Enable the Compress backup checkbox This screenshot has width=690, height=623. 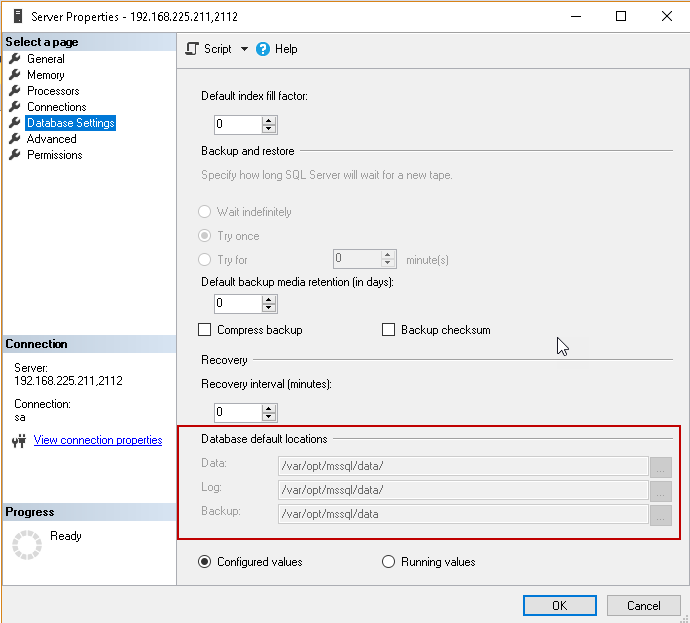click(205, 330)
